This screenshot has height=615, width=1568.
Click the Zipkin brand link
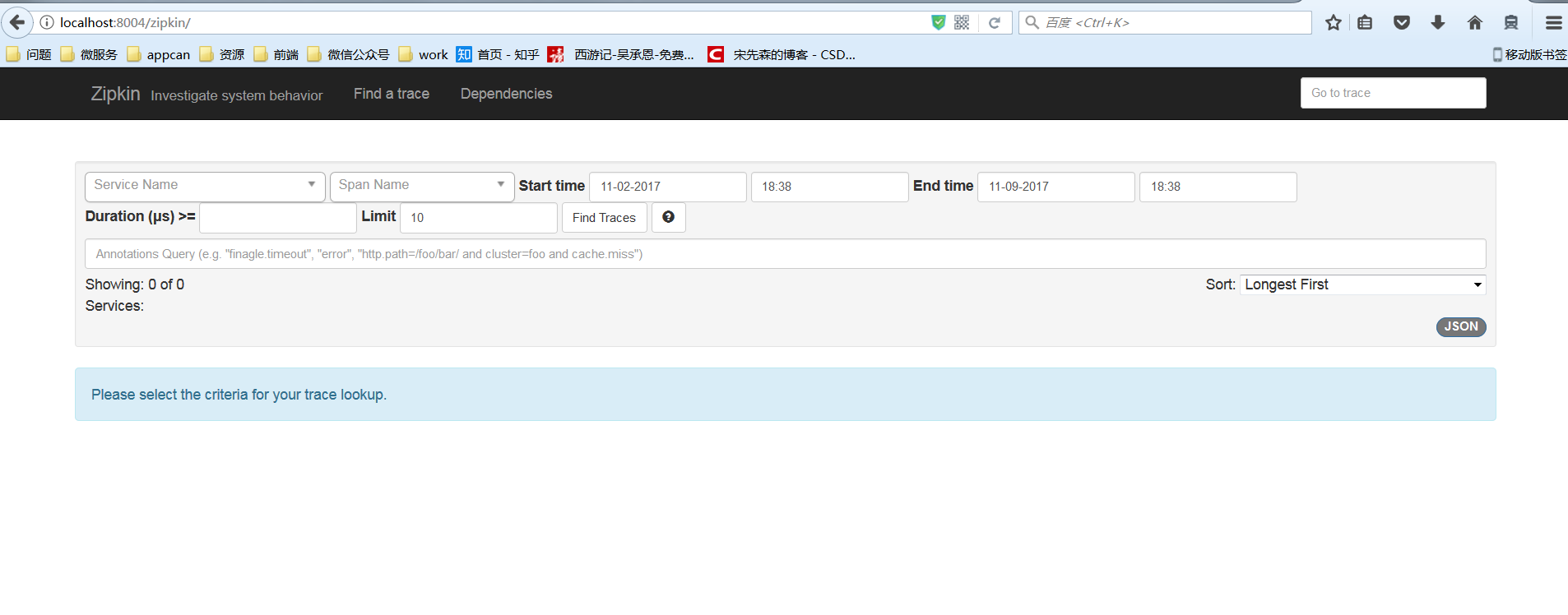(115, 94)
